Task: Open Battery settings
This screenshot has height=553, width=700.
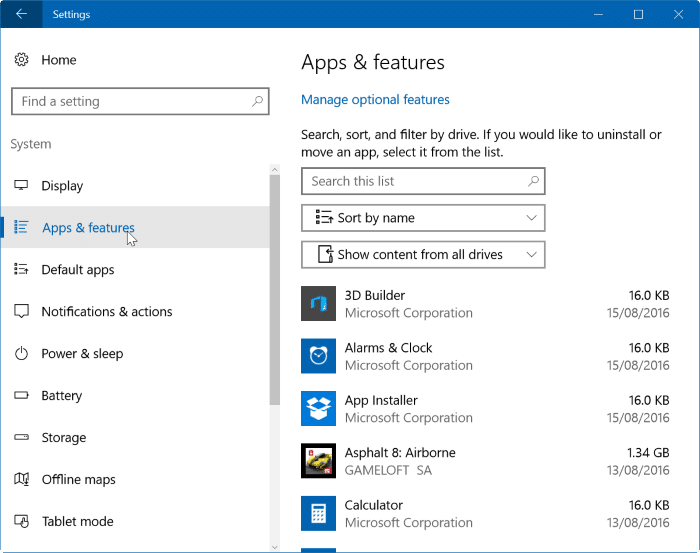Action: 135,395
